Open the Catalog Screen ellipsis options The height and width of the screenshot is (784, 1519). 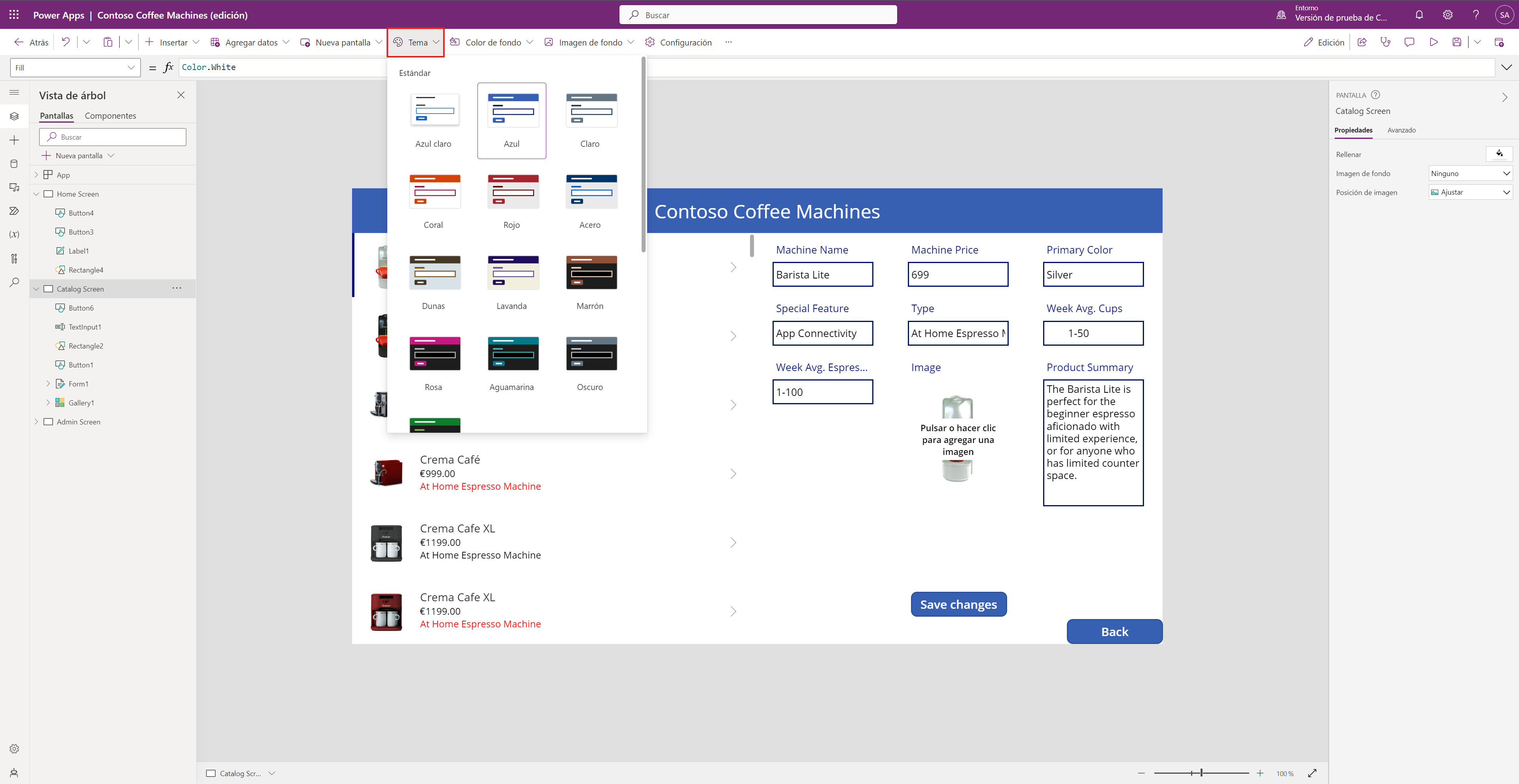click(176, 288)
